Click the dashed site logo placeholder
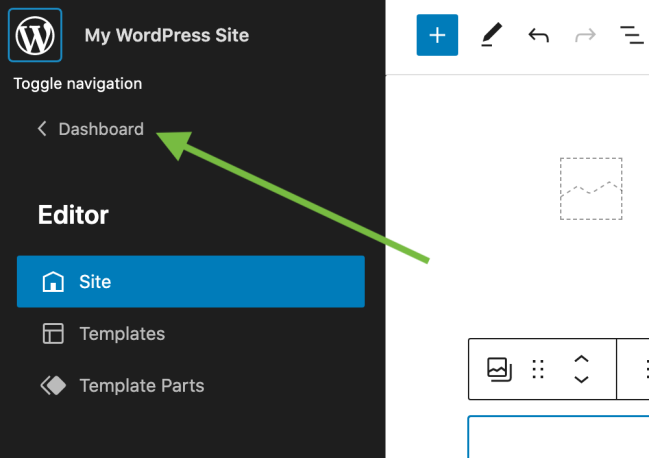The width and height of the screenshot is (649, 458). (x=591, y=188)
